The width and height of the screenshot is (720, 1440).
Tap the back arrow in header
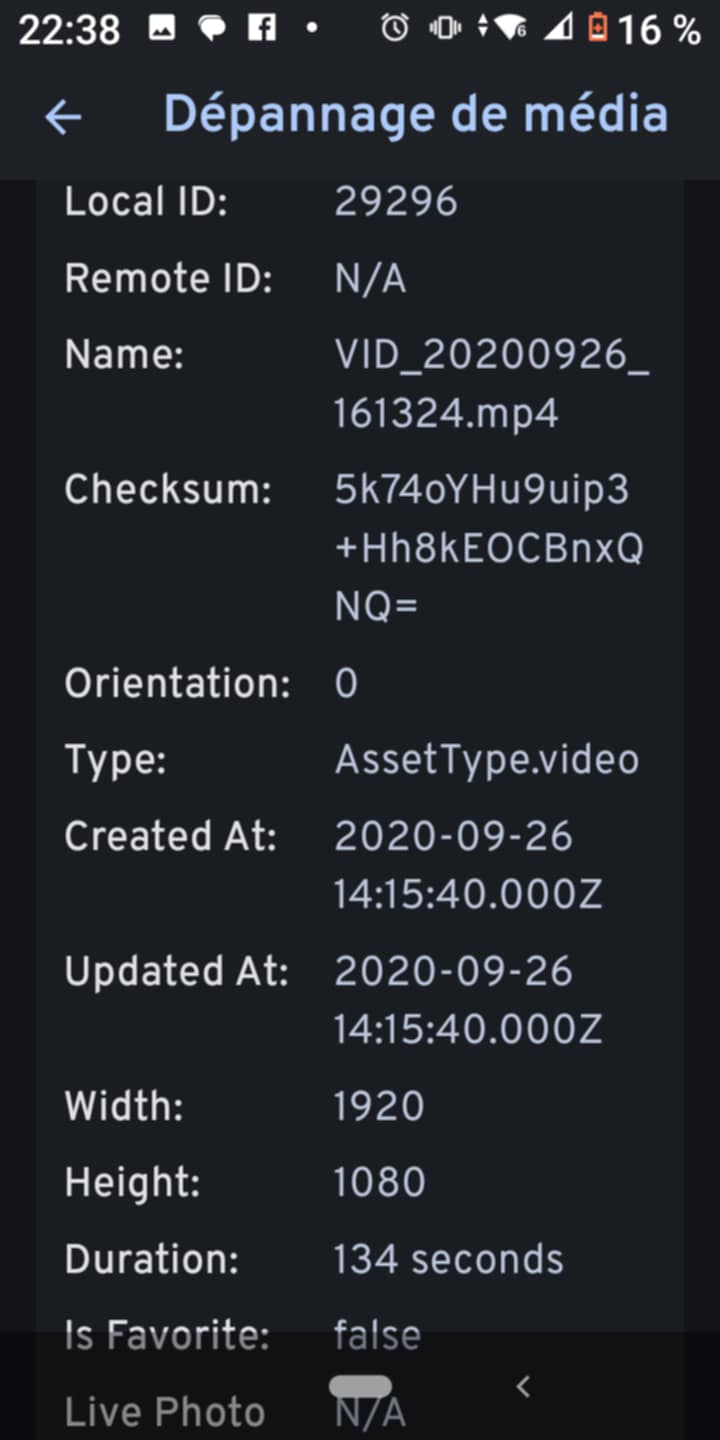tap(62, 117)
